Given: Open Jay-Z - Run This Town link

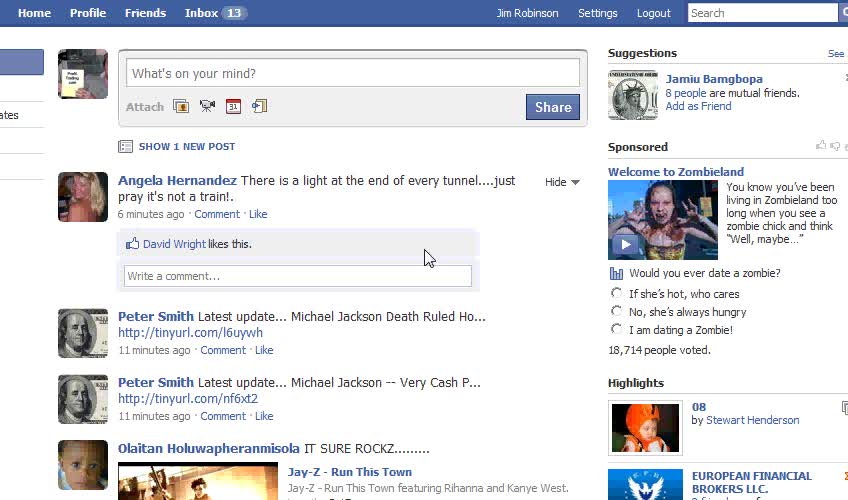Looking at the screenshot, I should [x=350, y=472].
